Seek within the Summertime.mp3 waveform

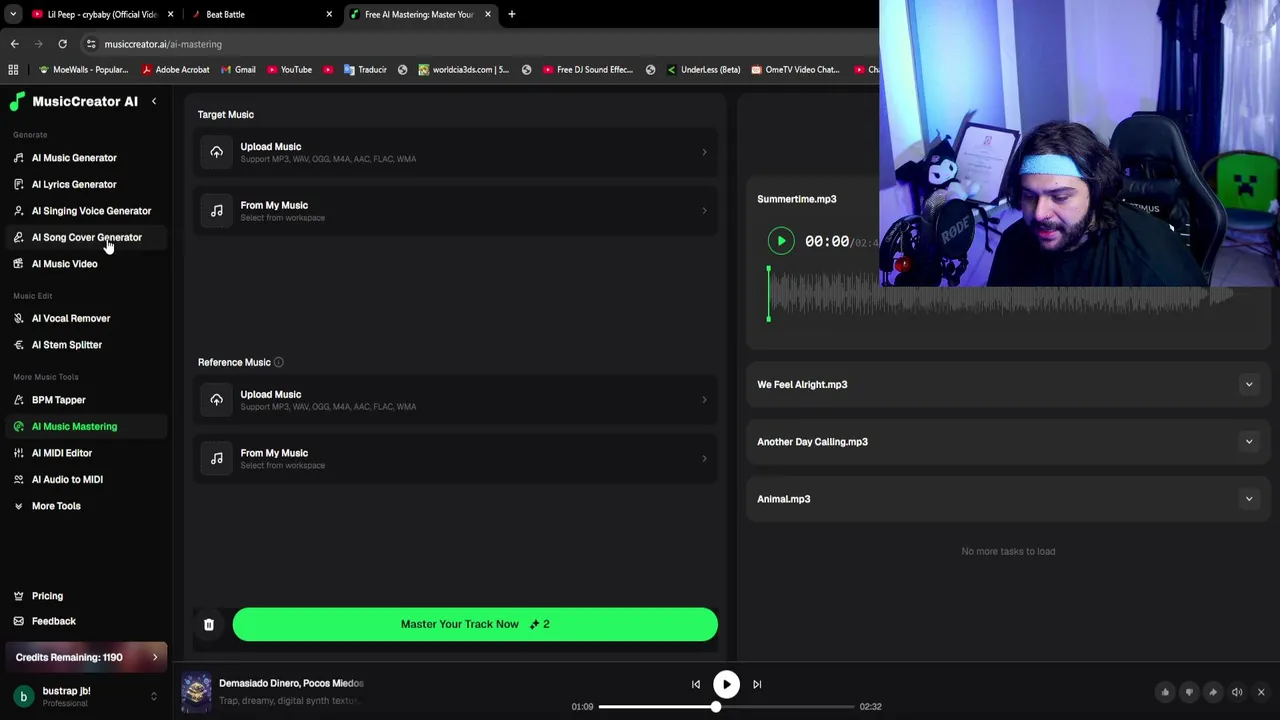point(1000,295)
